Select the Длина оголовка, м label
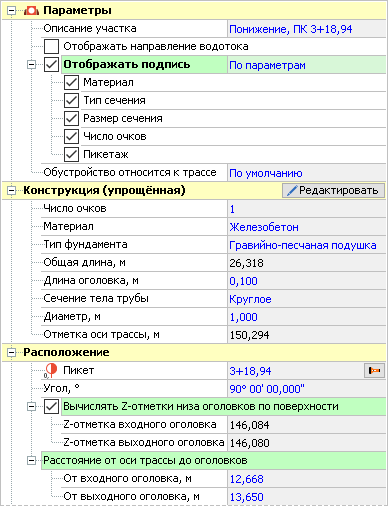Viewport: 388px width, 506px height. [91, 280]
